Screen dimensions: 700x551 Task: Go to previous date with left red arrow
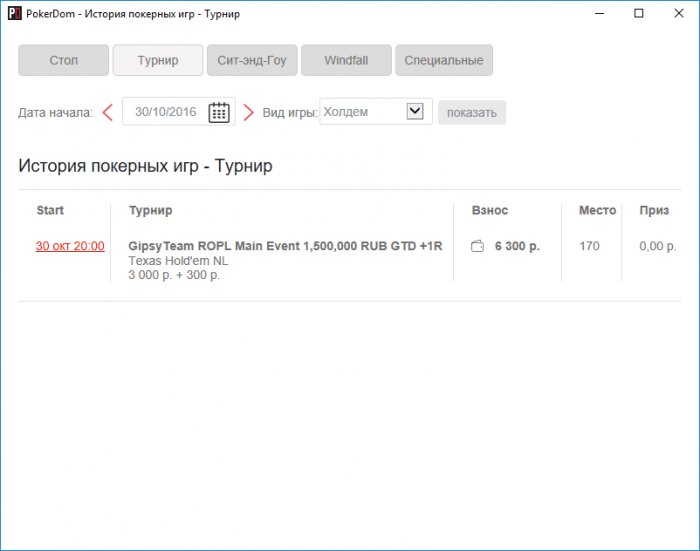pyautogui.click(x=108, y=112)
